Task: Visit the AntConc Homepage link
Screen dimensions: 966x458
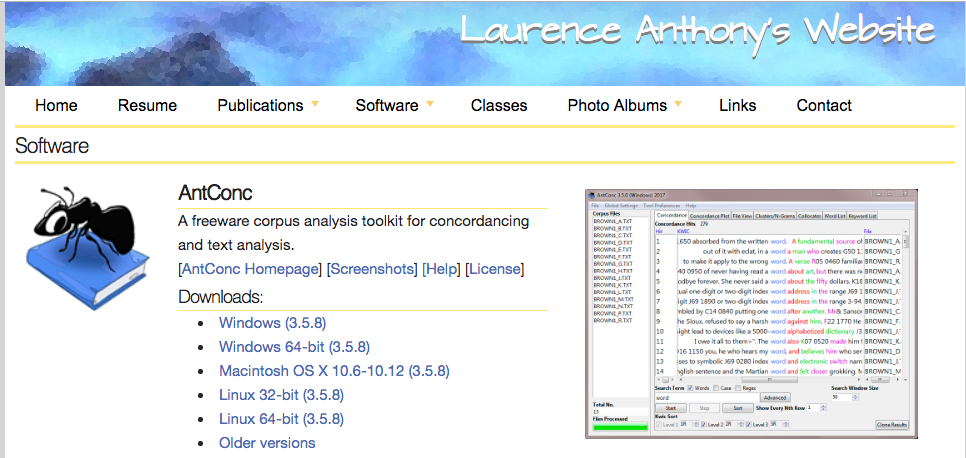Action: coord(250,269)
